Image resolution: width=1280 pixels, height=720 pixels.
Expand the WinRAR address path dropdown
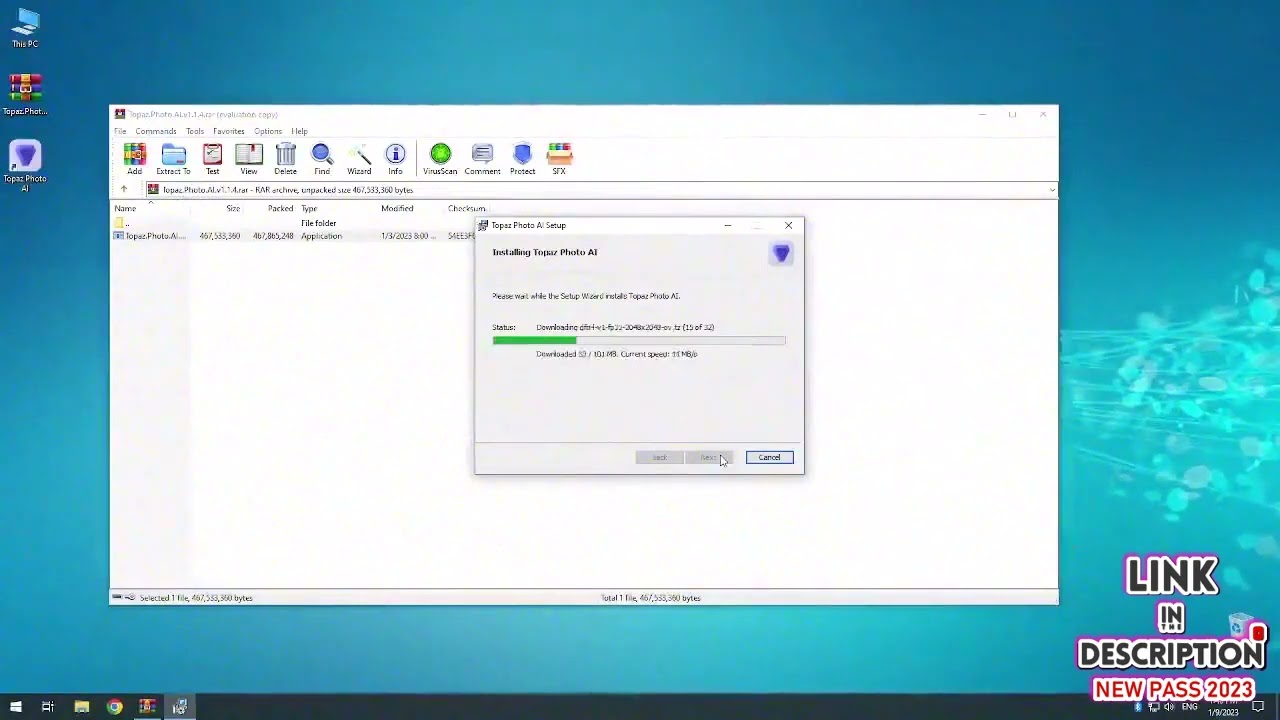pyautogui.click(x=1052, y=190)
